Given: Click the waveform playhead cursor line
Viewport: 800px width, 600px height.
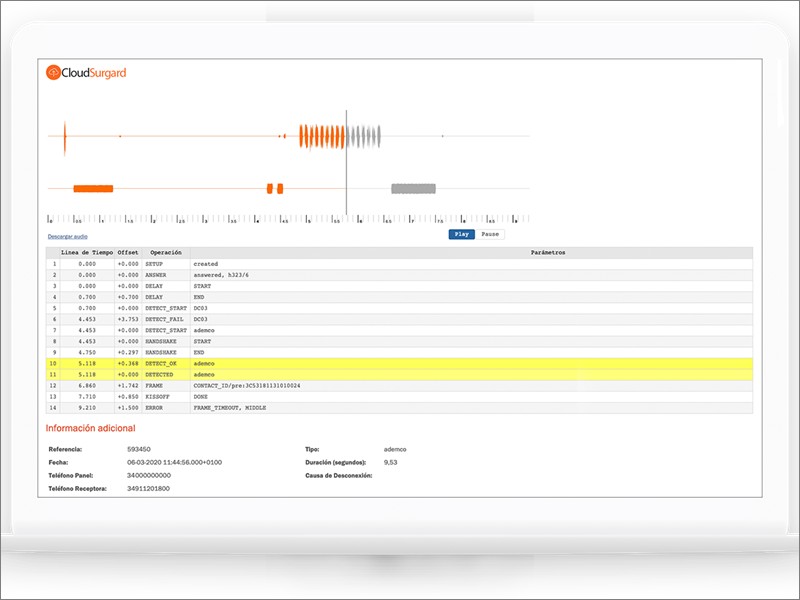Looking at the screenshot, I should point(346,160).
